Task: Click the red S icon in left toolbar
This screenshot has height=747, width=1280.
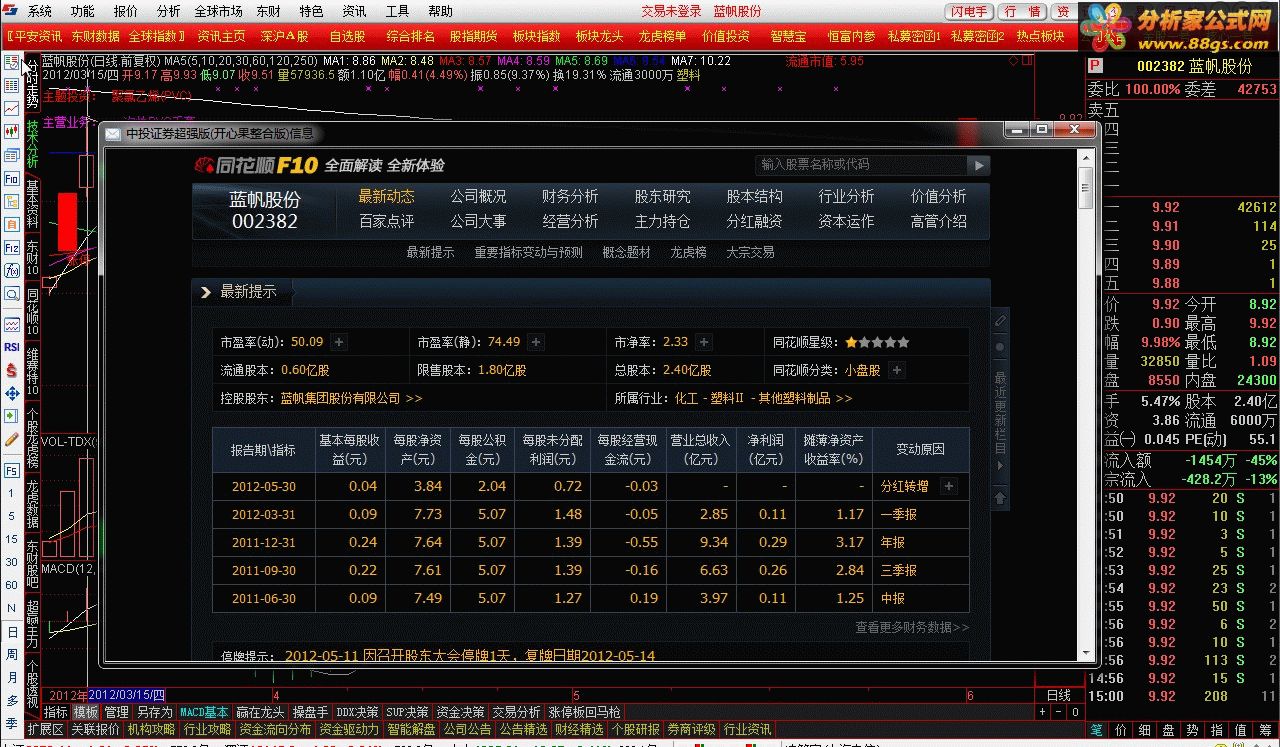Action: 11,370
